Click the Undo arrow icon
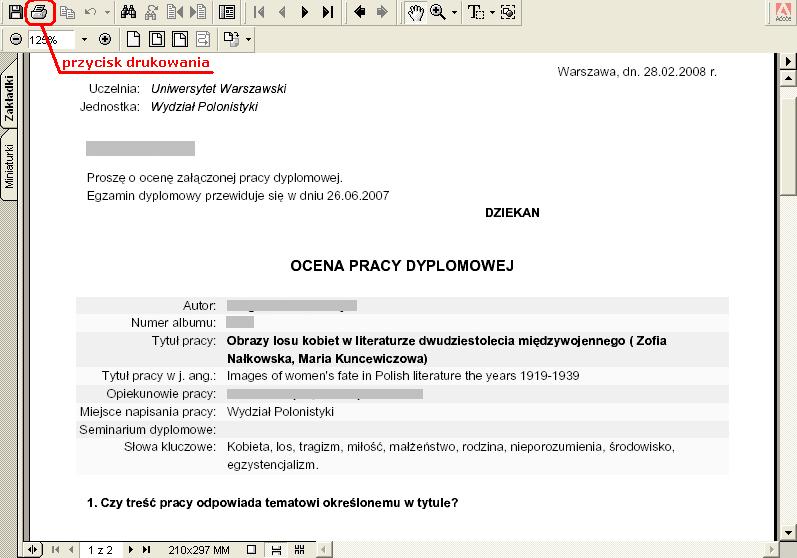 (90, 12)
